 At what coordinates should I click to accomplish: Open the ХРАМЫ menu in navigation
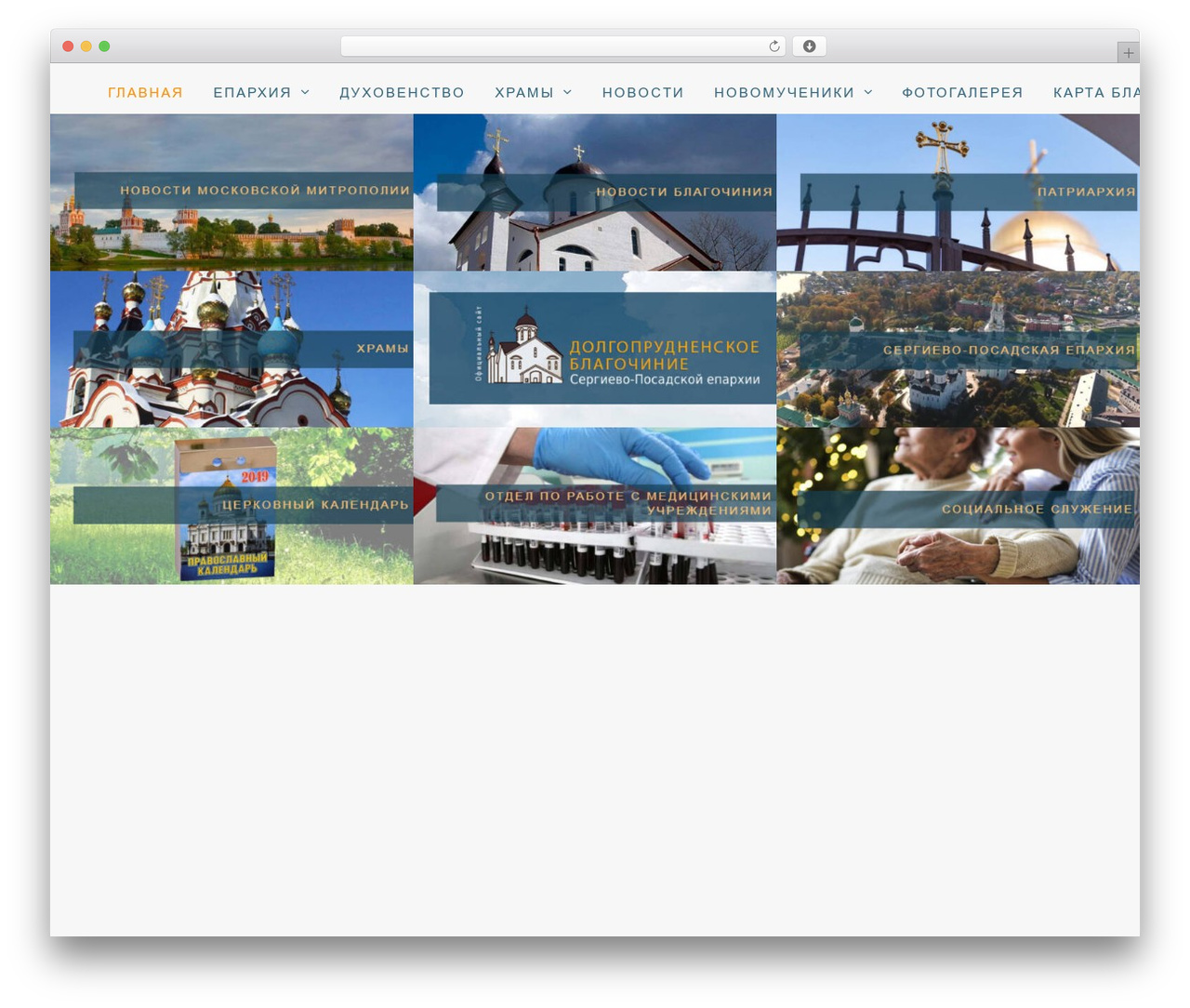[524, 93]
